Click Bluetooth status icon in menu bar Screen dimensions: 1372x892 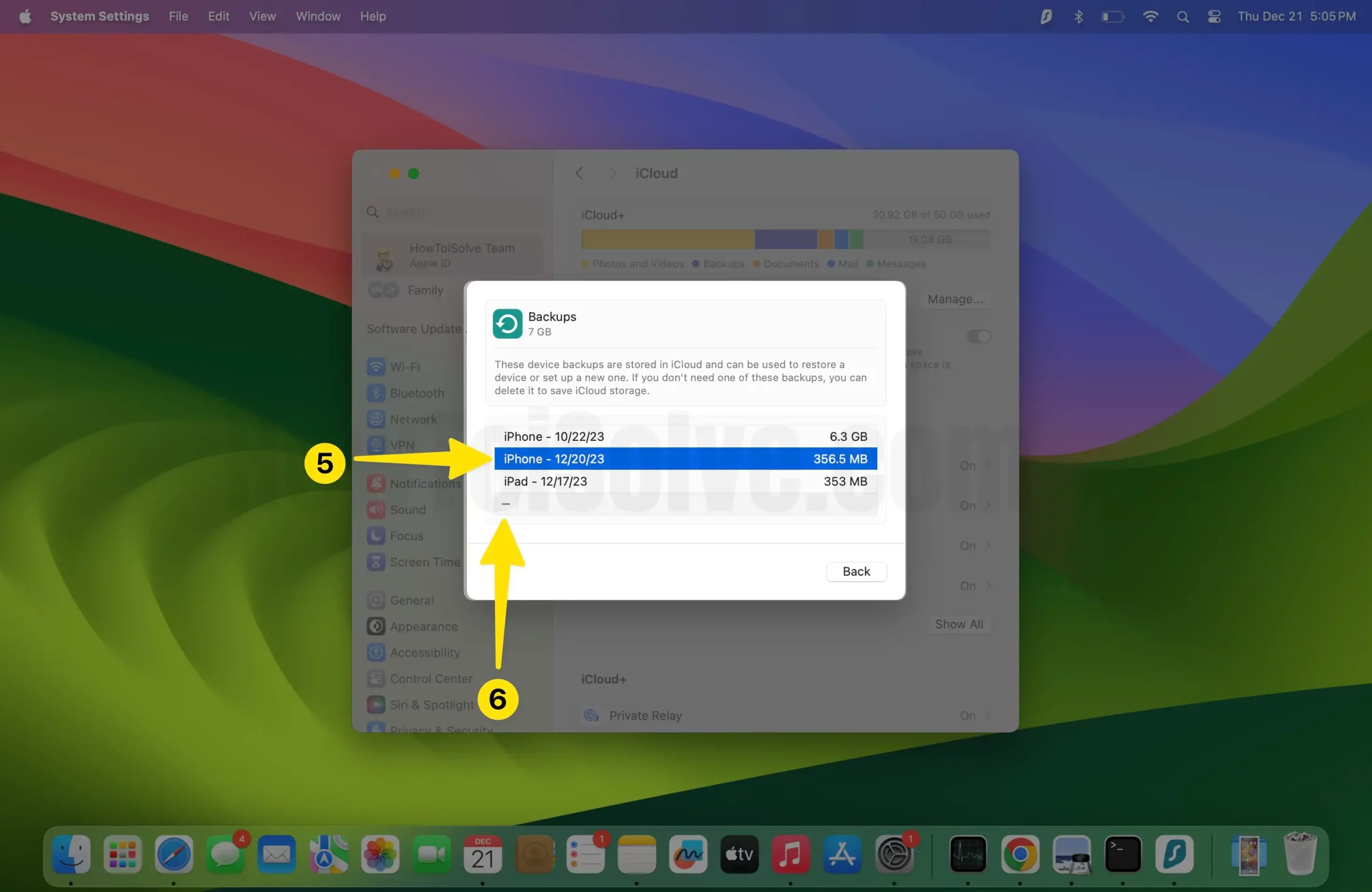[x=1078, y=17]
